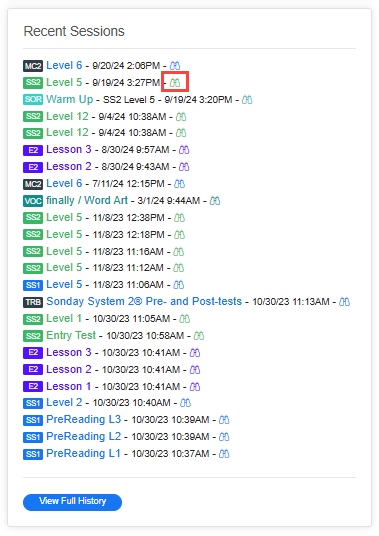Click binoculars icon on the Lesson 1 row
The width and height of the screenshot is (379, 536).
pyautogui.click(x=195, y=387)
